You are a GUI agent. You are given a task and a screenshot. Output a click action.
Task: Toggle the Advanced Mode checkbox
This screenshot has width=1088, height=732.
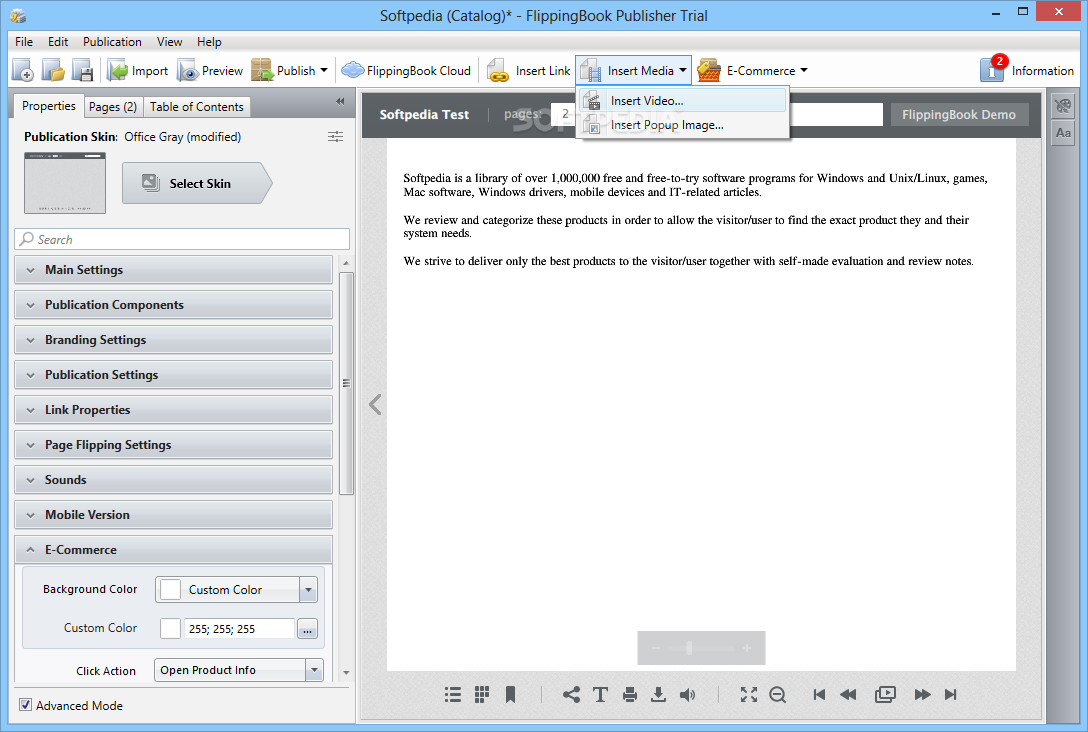26,705
